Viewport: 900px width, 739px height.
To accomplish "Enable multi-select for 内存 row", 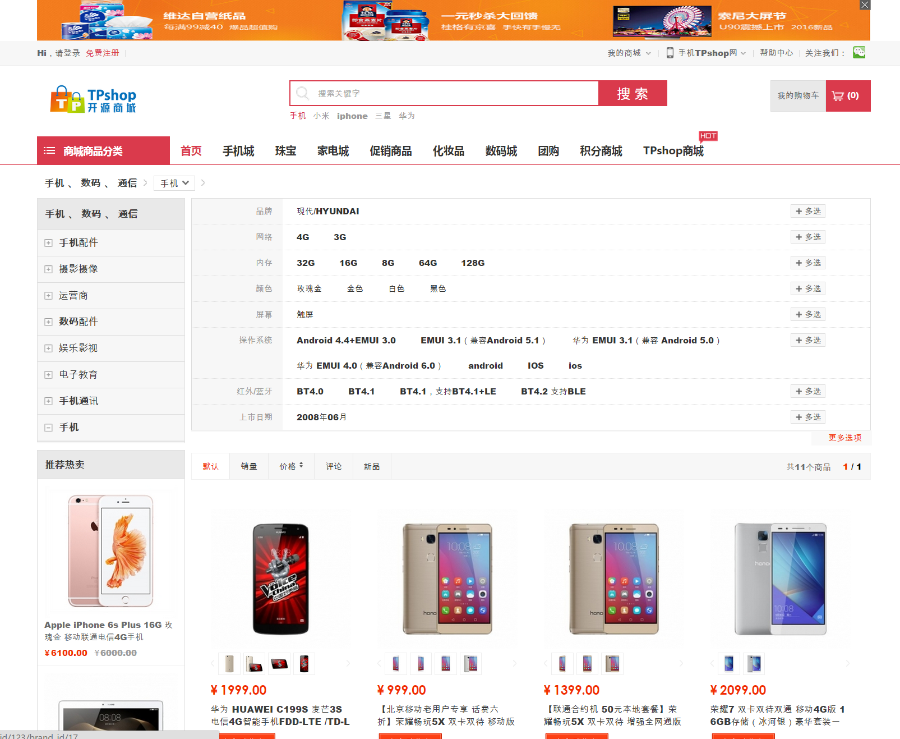I will tap(808, 263).
